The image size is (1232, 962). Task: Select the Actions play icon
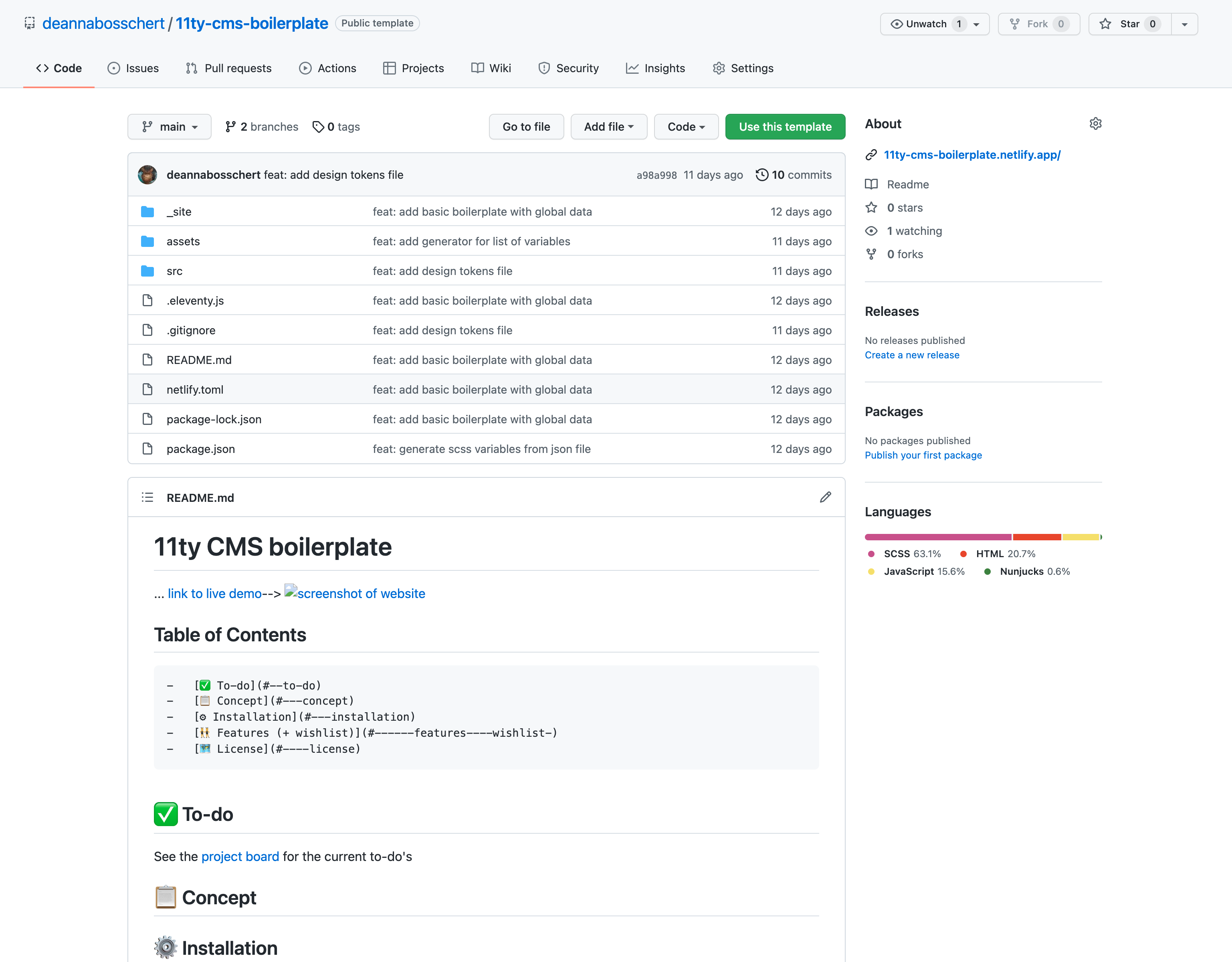305,68
